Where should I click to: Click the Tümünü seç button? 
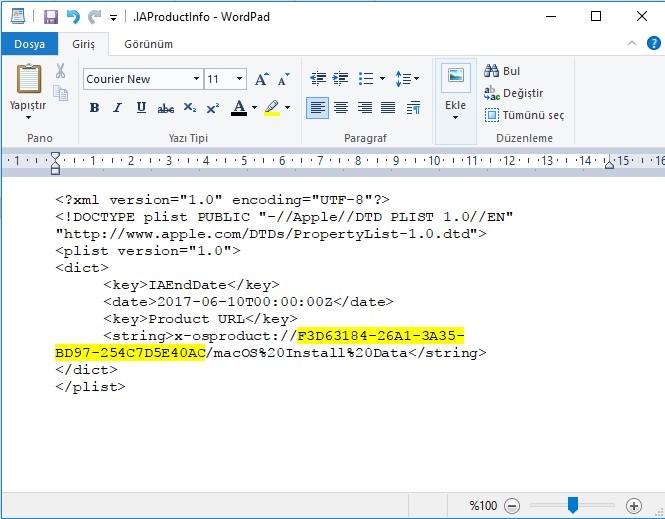click(x=524, y=115)
